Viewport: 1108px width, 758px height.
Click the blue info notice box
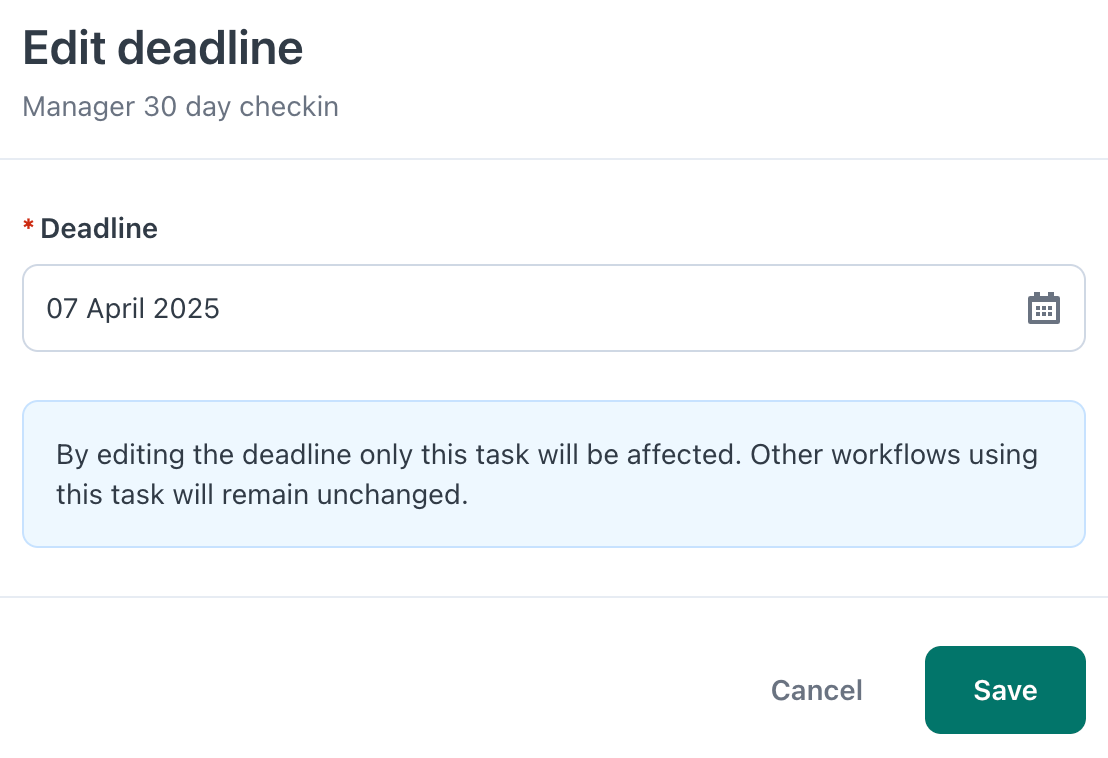[x=554, y=474]
